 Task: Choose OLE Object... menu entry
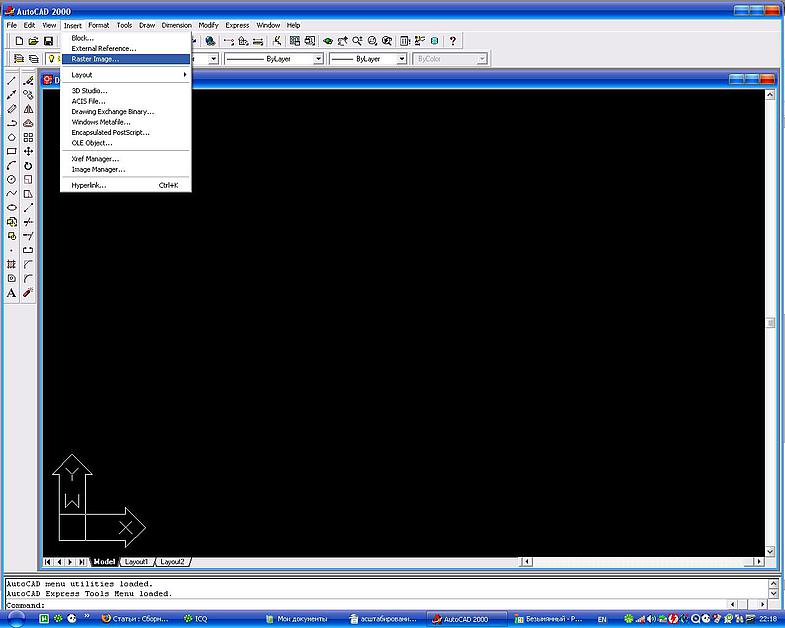tap(126, 143)
